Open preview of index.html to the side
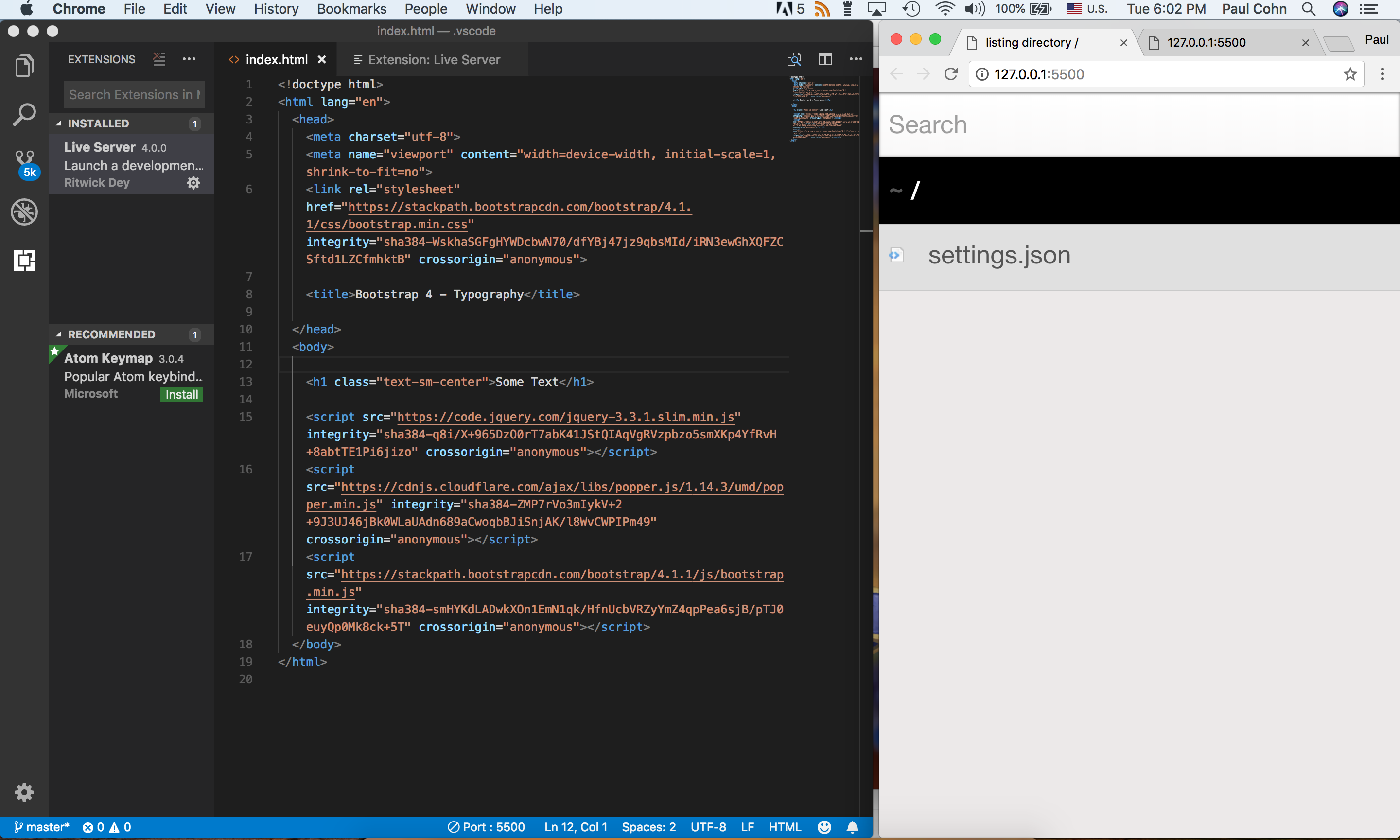The height and width of the screenshot is (840, 1400). (794, 59)
